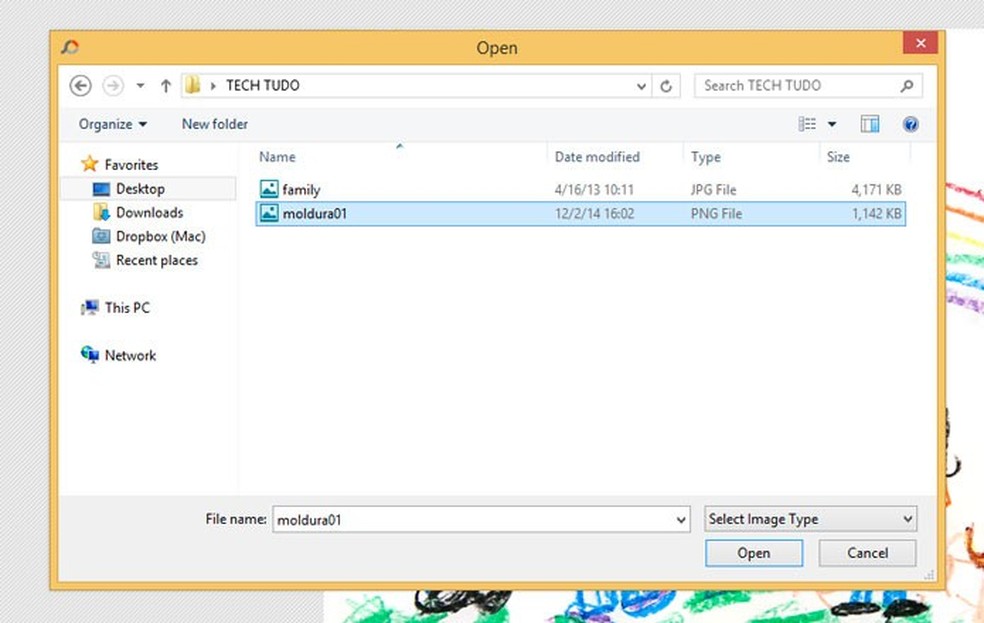Click the application icon in title bar
This screenshot has height=623, width=984.
[x=70, y=47]
